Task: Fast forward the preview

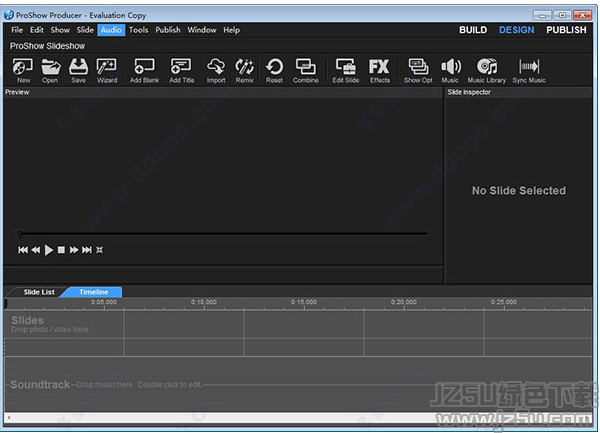Action: (74, 250)
